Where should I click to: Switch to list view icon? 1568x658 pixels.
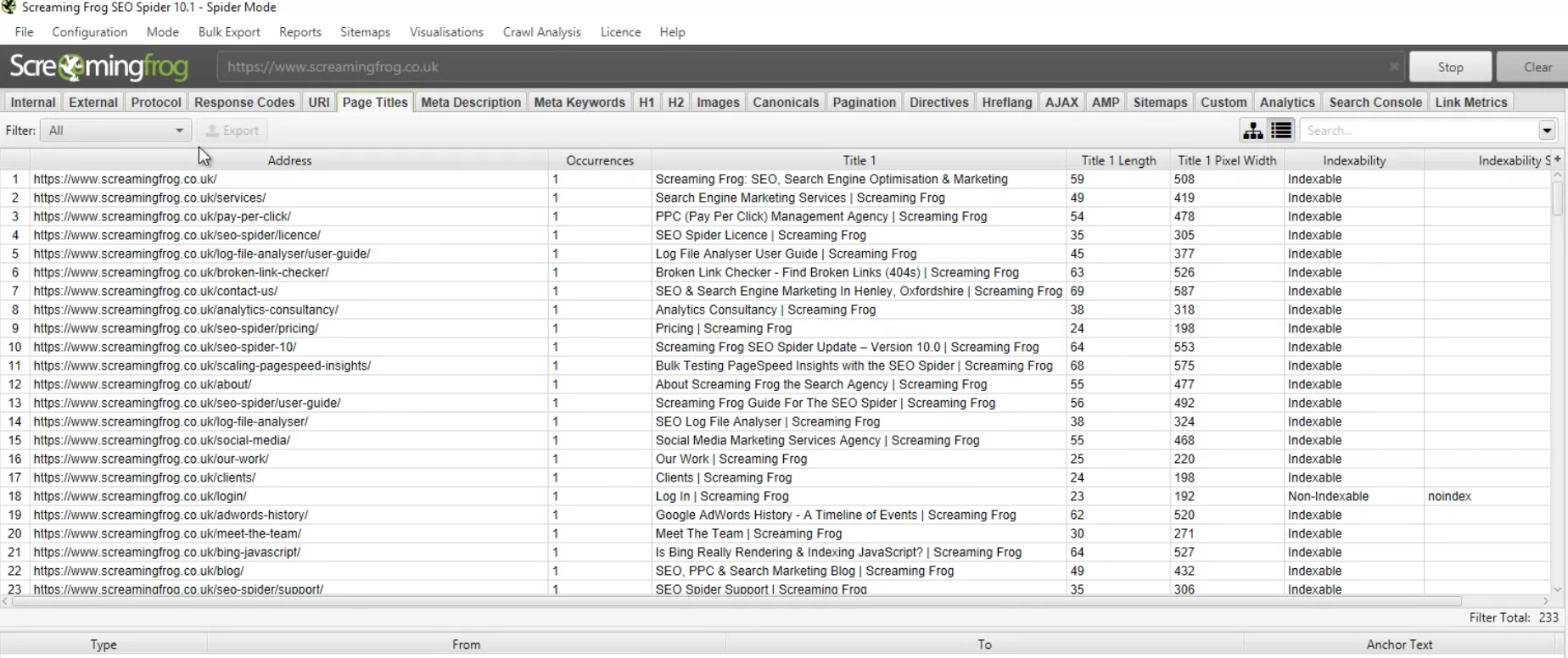tap(1280, 131)
